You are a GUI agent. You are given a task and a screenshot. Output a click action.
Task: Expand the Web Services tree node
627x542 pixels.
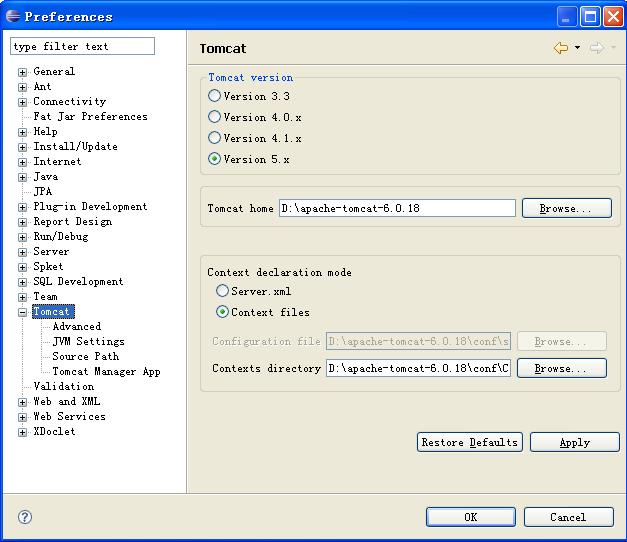click(22, 417)
